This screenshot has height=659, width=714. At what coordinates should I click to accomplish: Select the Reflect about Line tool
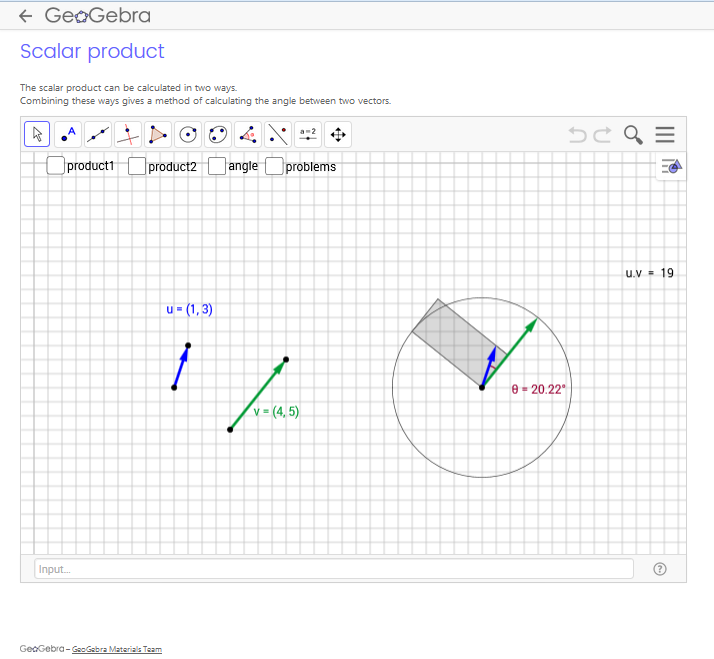(278, 134)
